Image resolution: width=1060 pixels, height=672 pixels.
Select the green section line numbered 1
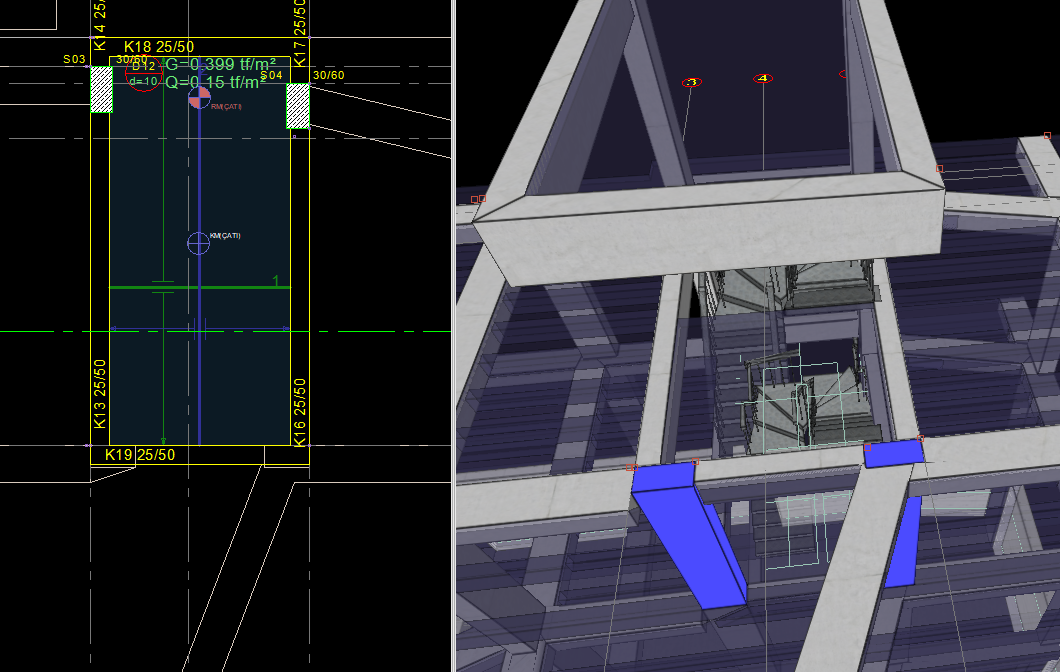[200, 287]
